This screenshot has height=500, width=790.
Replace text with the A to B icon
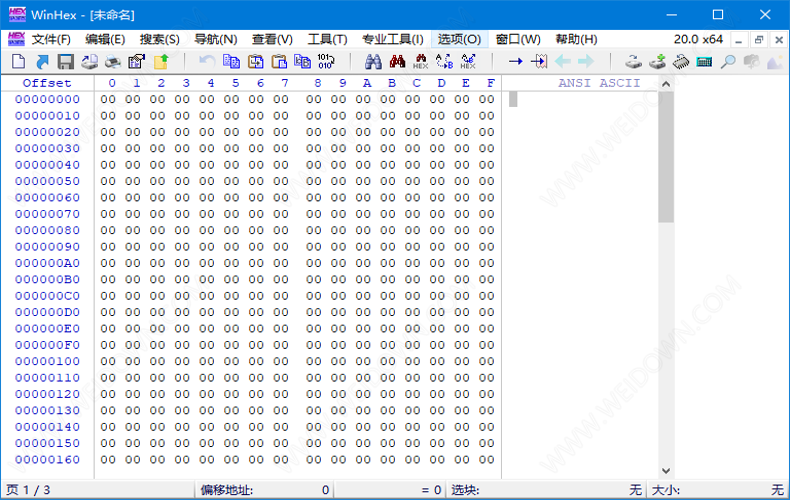coord(444,61)
